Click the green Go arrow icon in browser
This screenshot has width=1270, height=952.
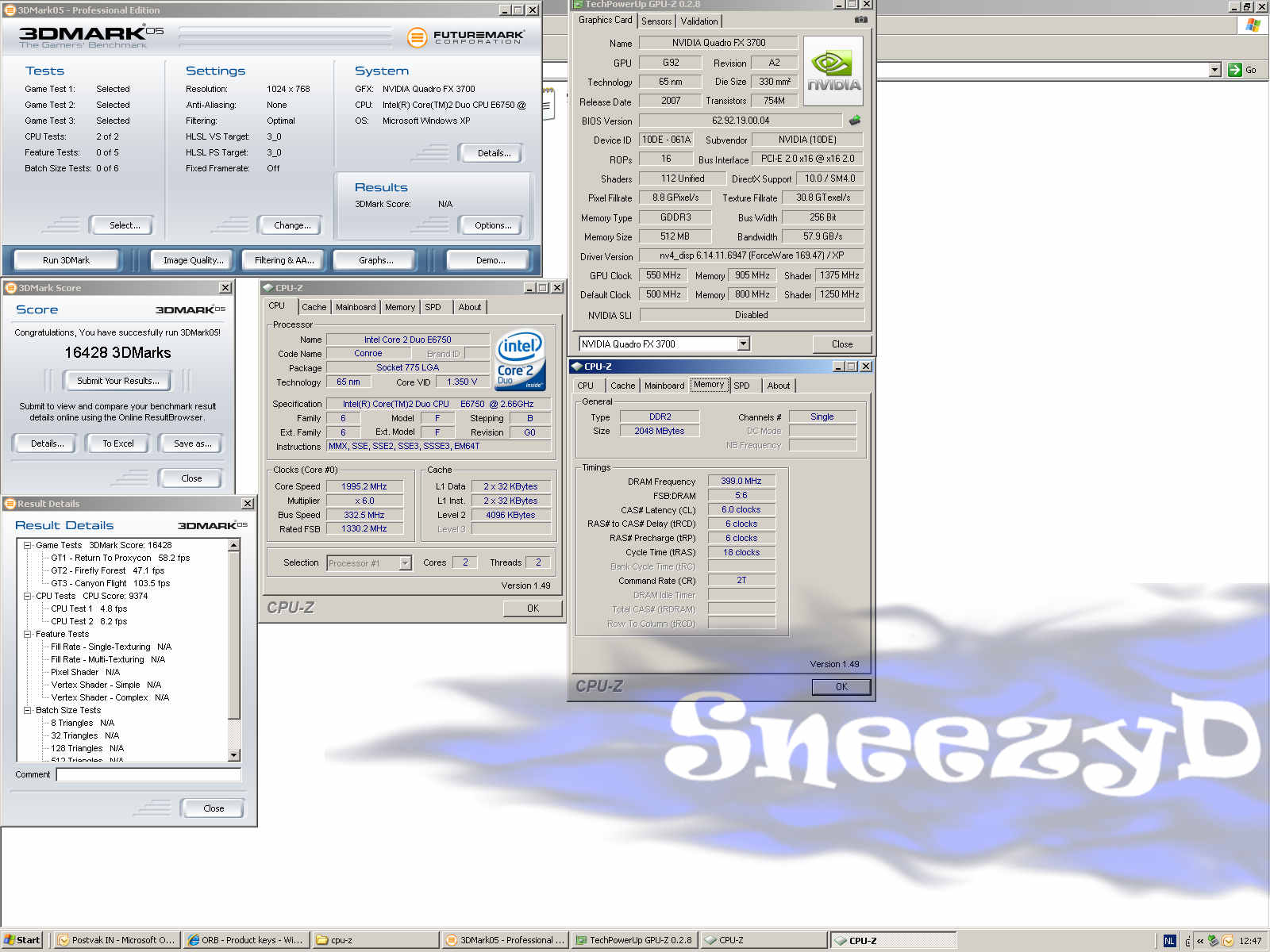tap(1234, 70)
